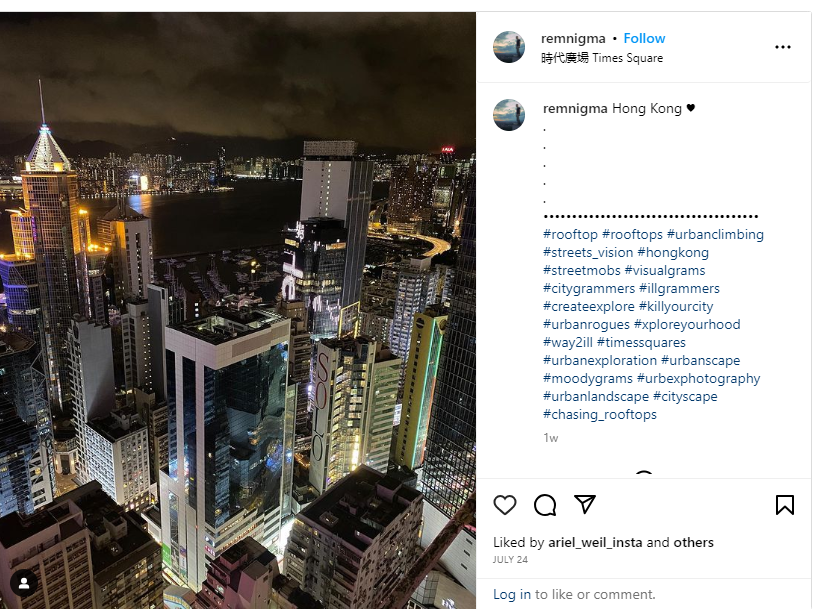Open the #killyourcity hashtag
818x609 pixels.
point(676,307)
